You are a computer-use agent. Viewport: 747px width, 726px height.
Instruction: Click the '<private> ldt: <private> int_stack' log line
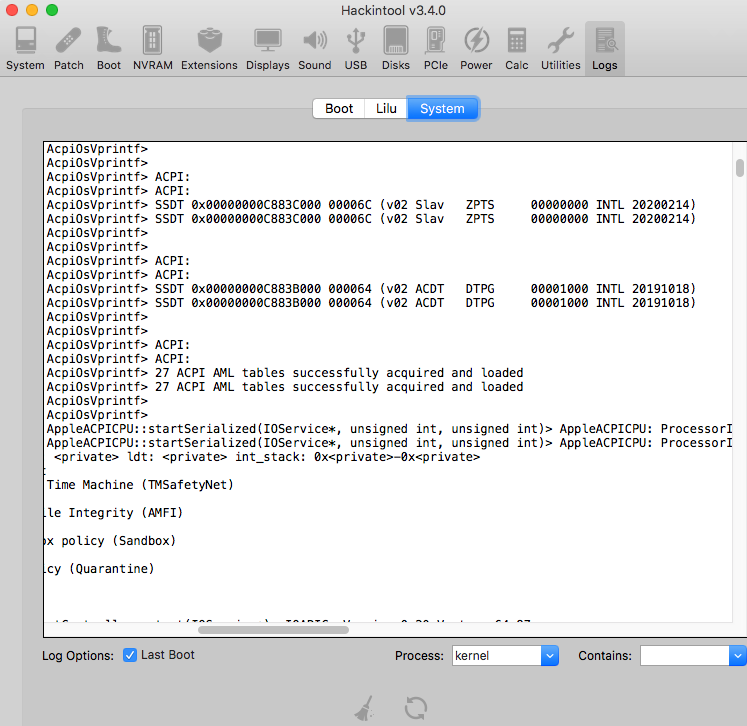tap(267, 457)
